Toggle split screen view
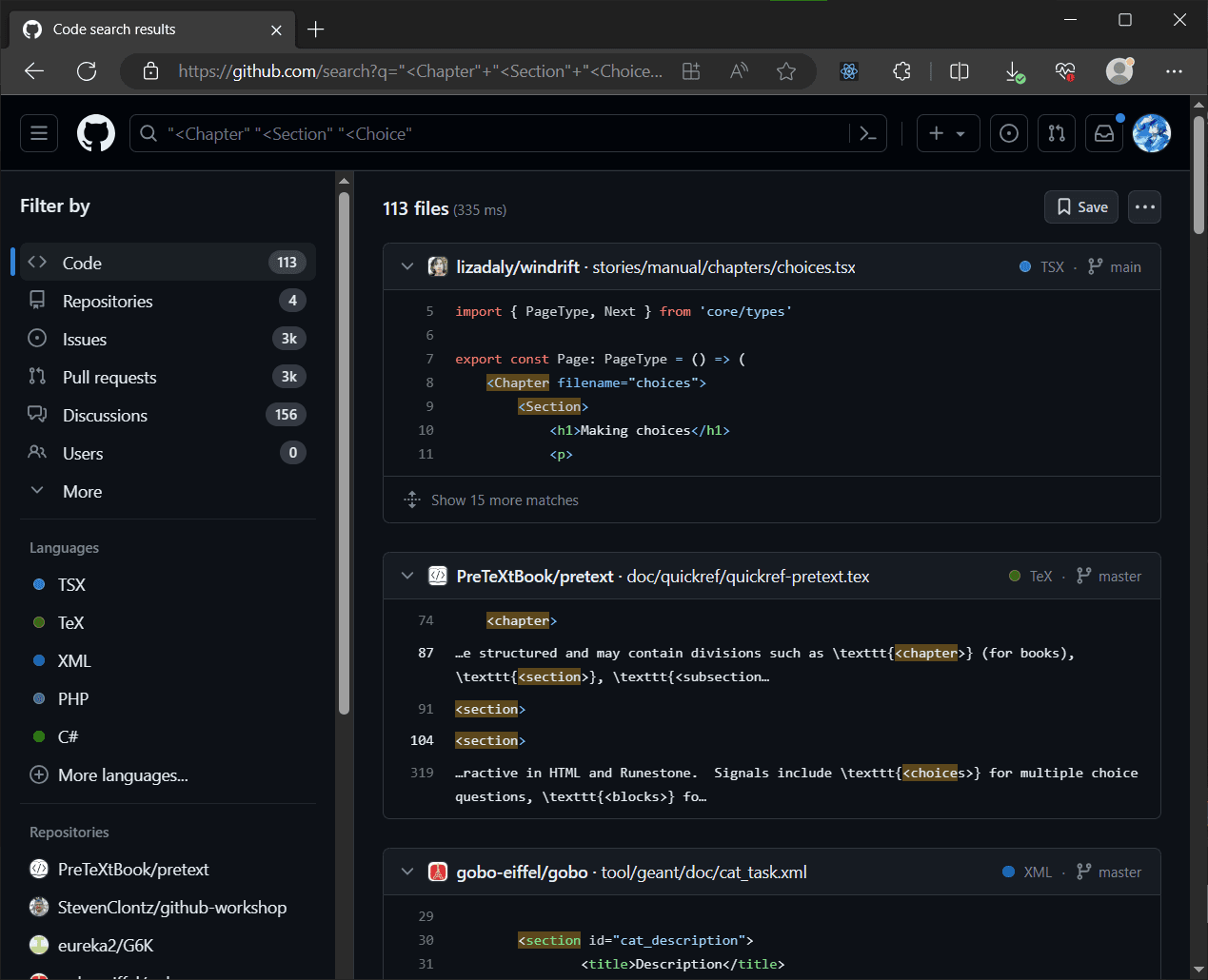 (960, 71)
